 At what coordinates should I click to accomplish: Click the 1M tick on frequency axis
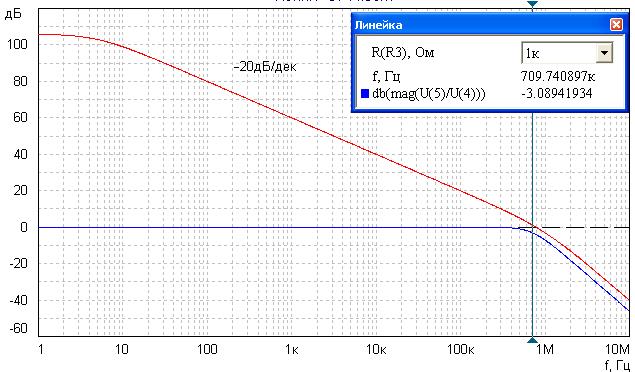point(545,349)
